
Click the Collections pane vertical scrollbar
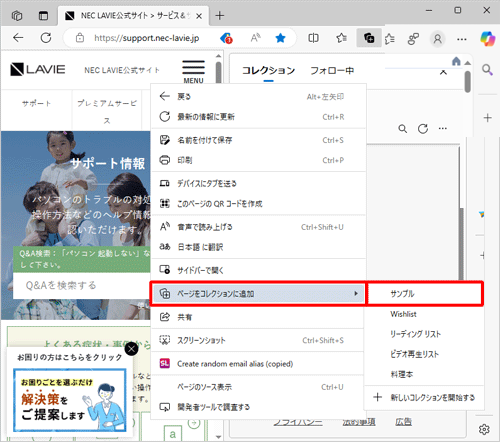[x=468, y=81]
